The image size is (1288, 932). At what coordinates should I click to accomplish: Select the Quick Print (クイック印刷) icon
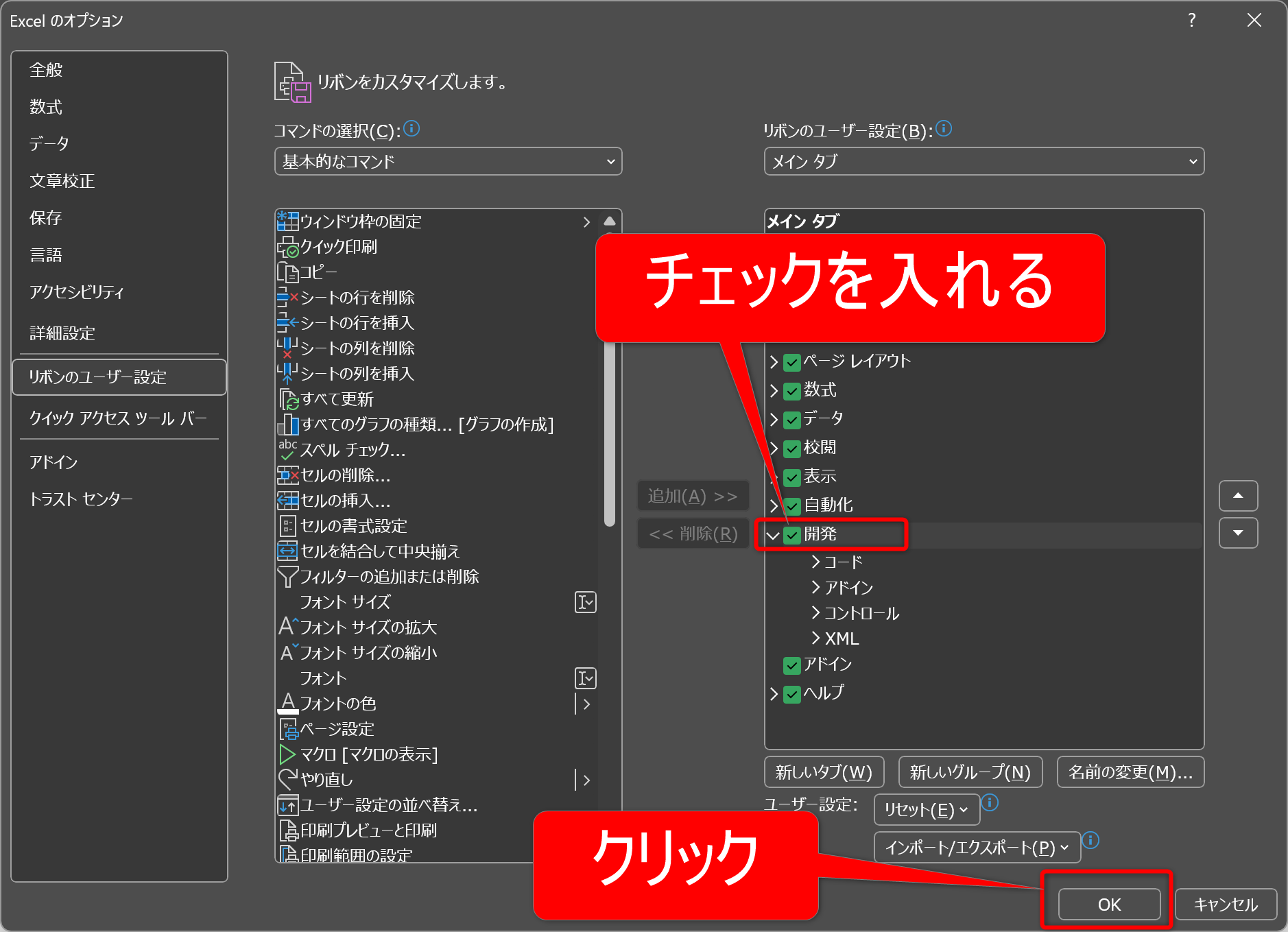pyautogui.click(x=287, y=247)
